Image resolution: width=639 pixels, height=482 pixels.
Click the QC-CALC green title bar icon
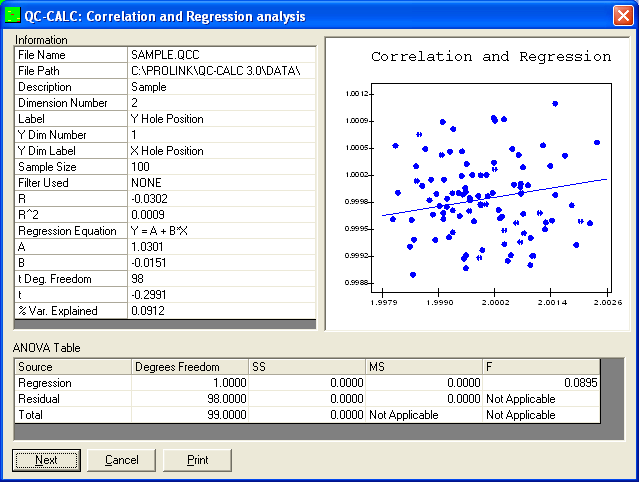tap(12, 15)
